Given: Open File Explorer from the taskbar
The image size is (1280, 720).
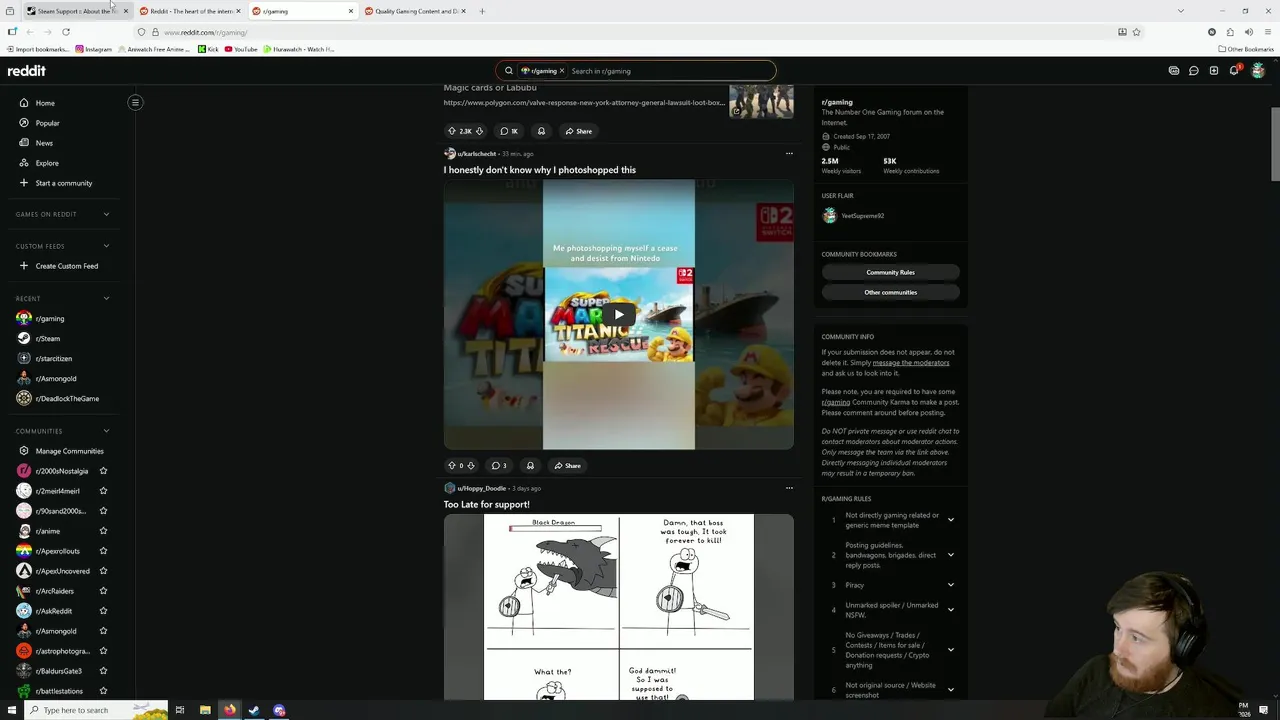Looking at the screenshot, I should (x=205, y=710).
